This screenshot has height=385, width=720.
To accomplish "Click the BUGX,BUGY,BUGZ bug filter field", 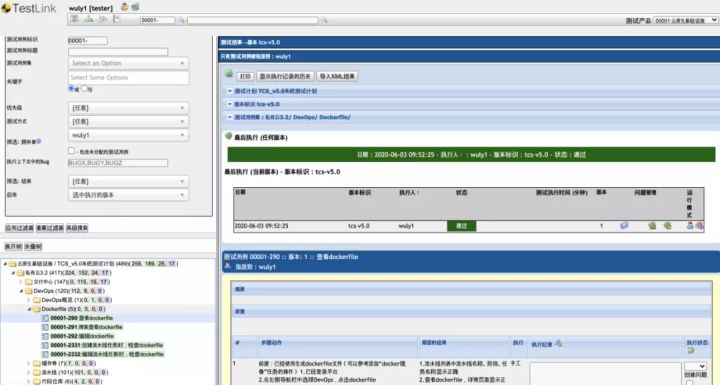I will click(x=118, y=163).
